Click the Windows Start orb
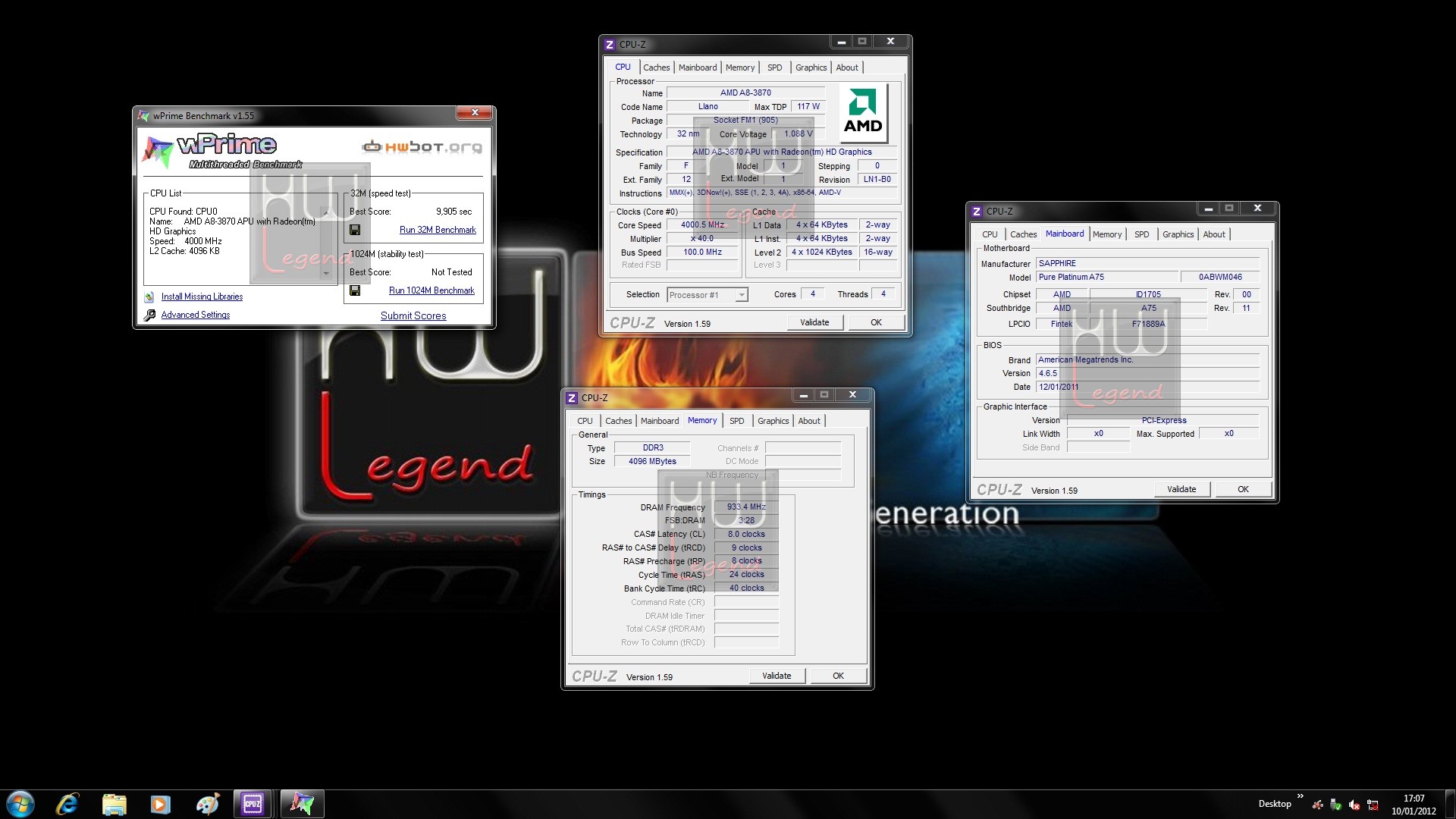The height and width of the screenshot is (819, 1456). 20,804
